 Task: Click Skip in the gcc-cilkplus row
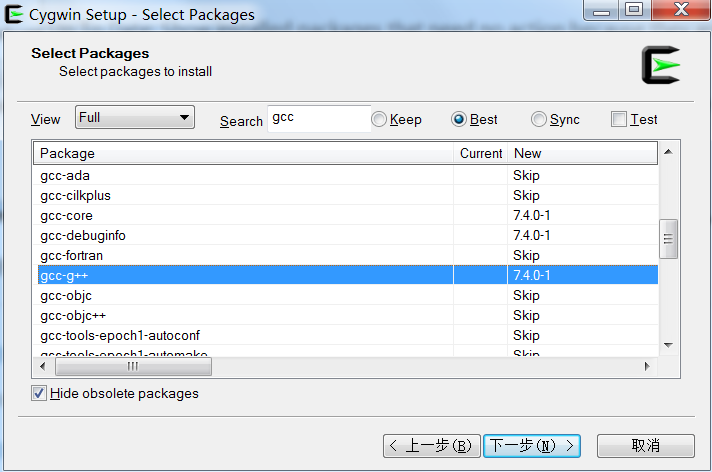[x=526, y=195]
